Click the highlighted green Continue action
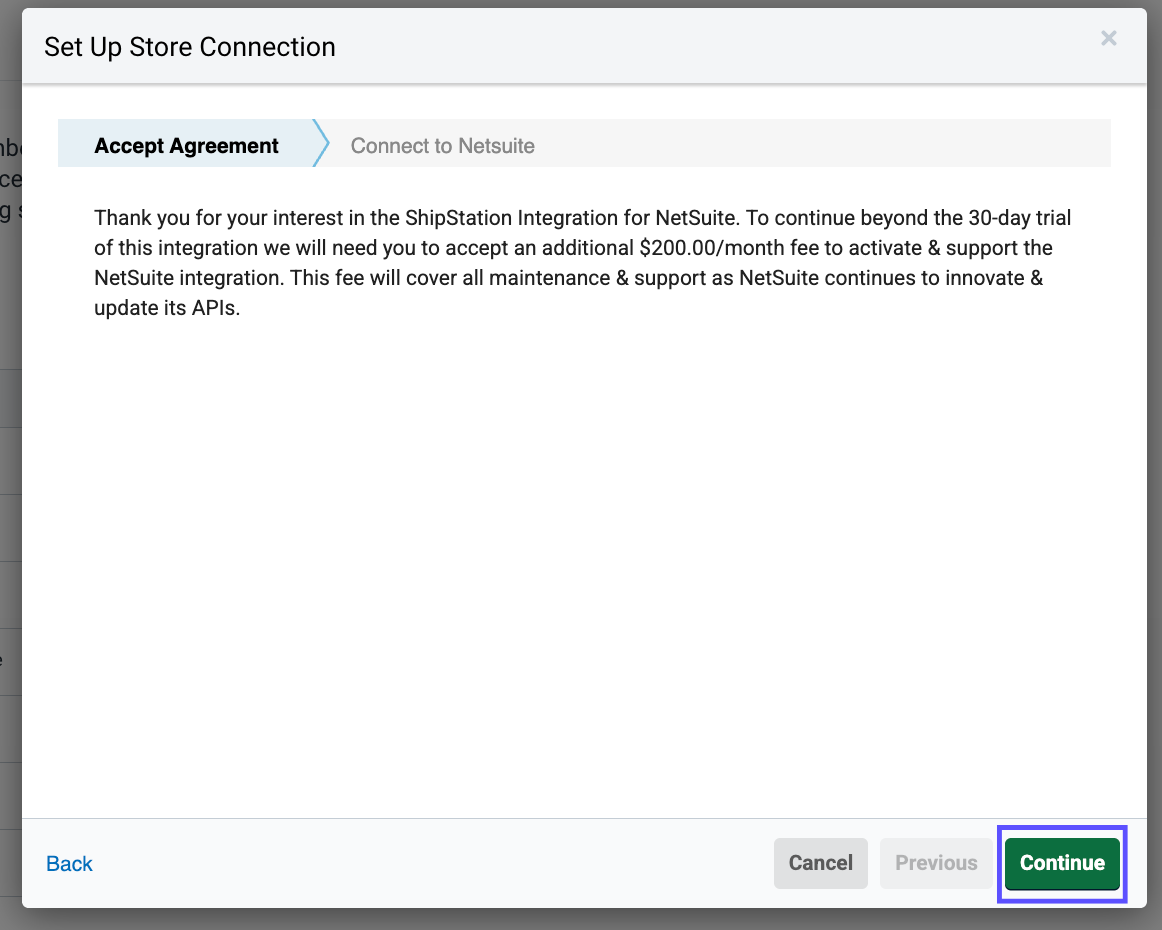Screen dimensions: 1162x930 tap(1062, 863)
